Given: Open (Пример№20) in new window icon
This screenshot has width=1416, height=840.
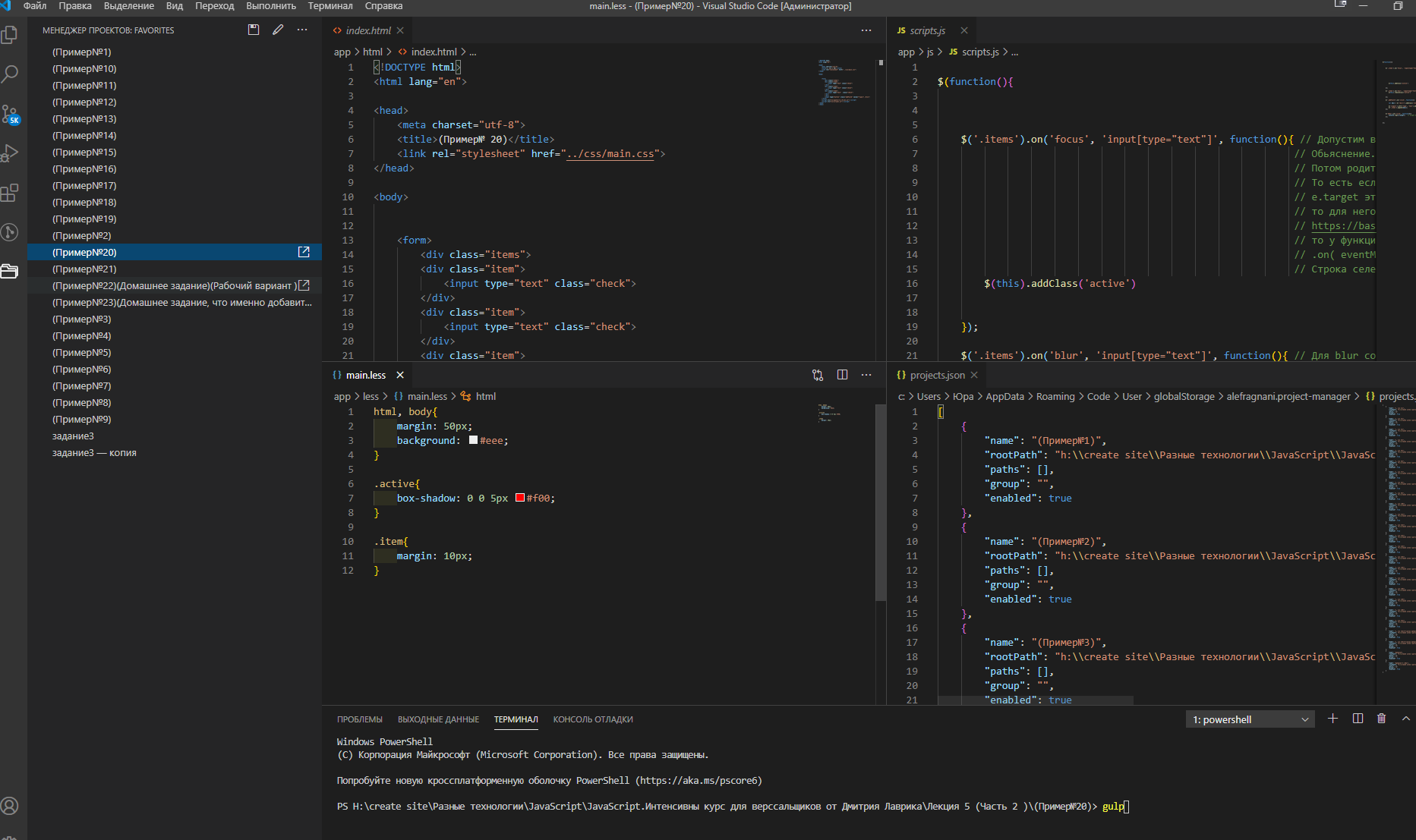Looking at the screenshot, I should 304,252.
